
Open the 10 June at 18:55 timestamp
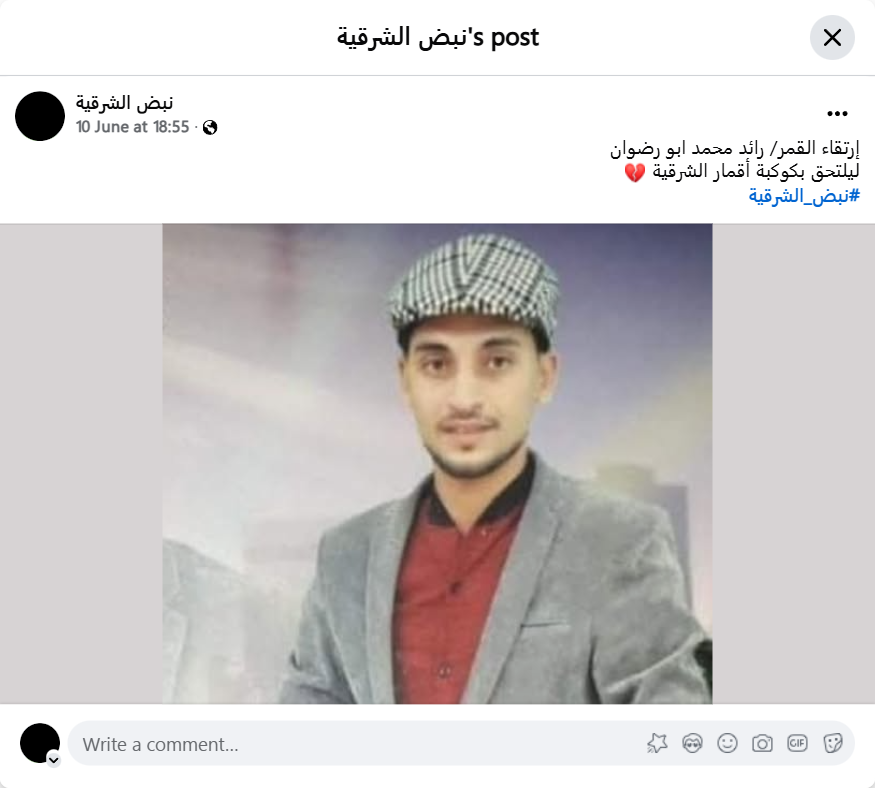[133, 127]
